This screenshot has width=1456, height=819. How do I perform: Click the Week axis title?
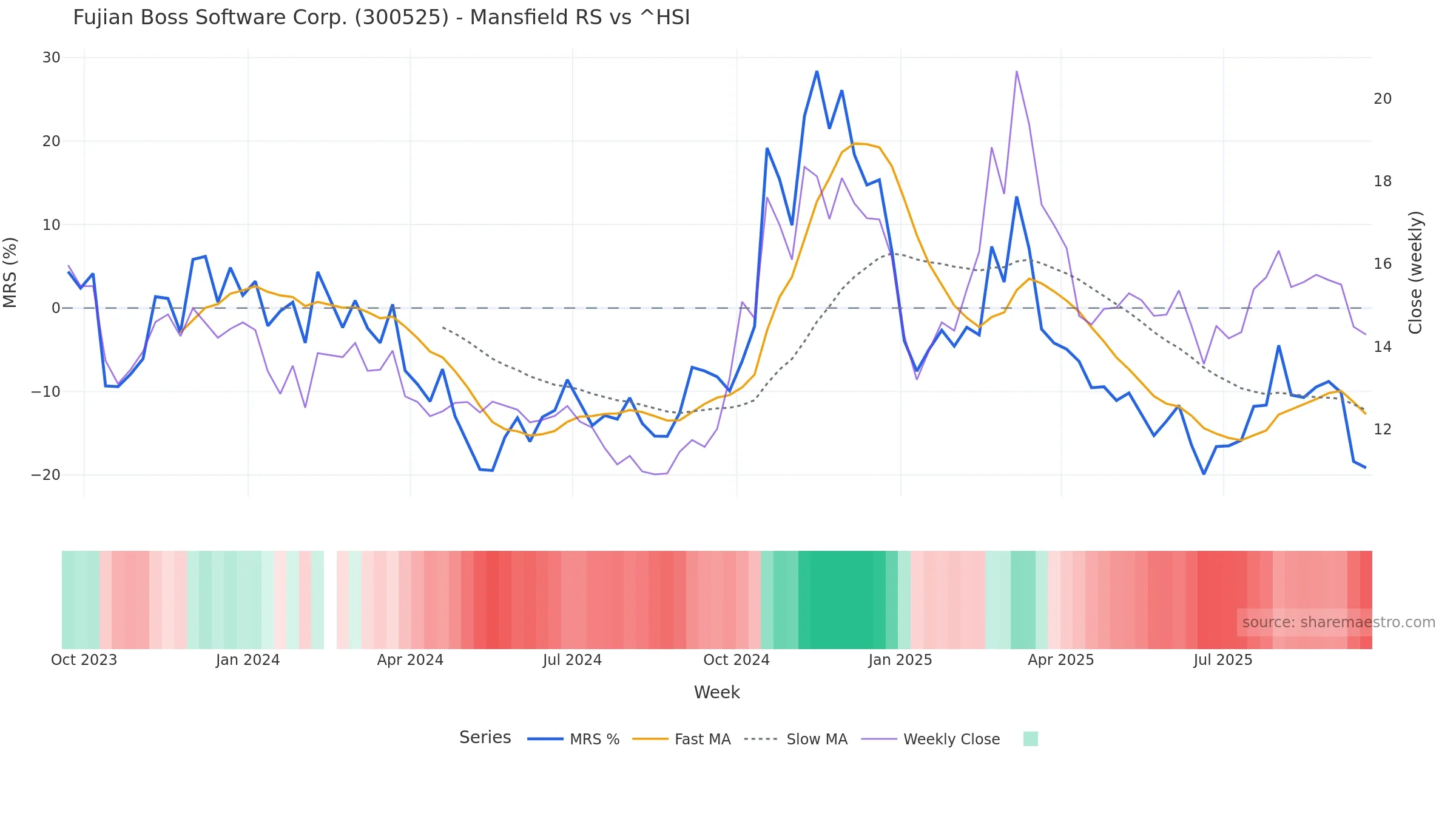[716, 692]
